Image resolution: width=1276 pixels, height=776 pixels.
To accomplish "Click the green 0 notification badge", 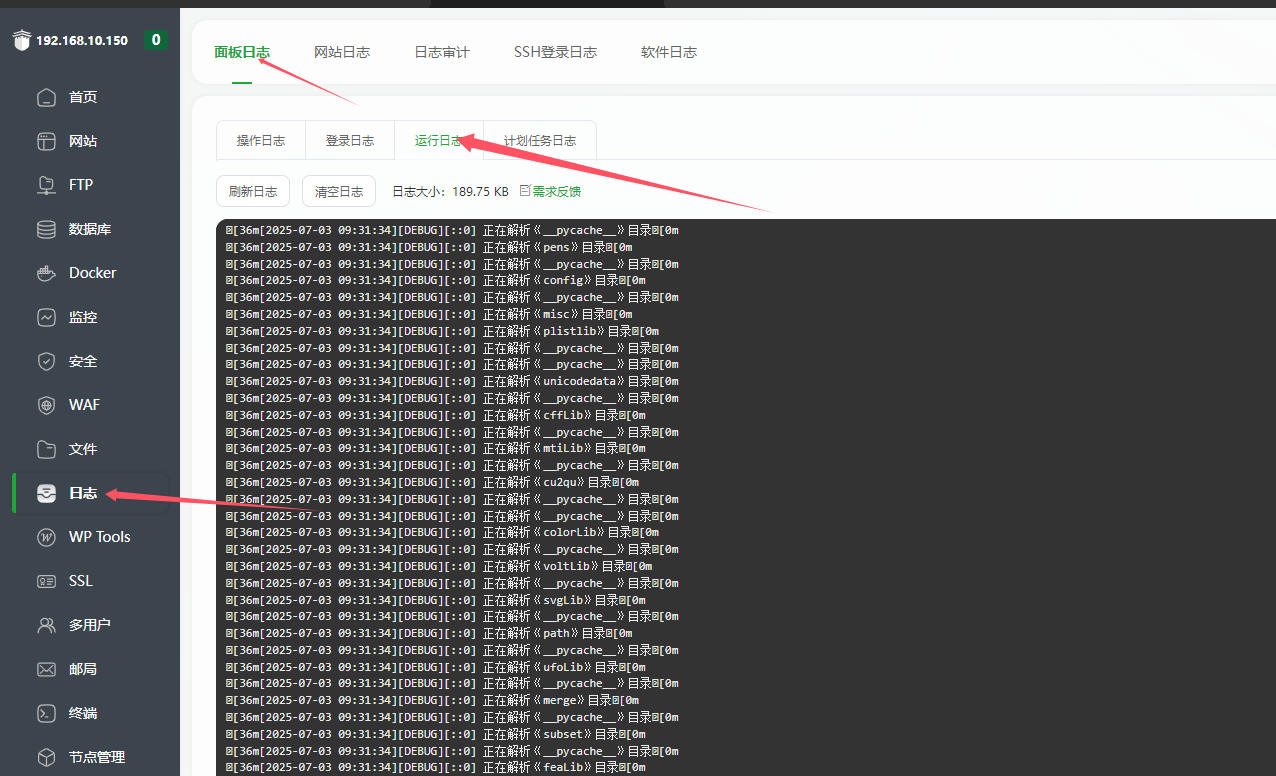I will 155,40.
